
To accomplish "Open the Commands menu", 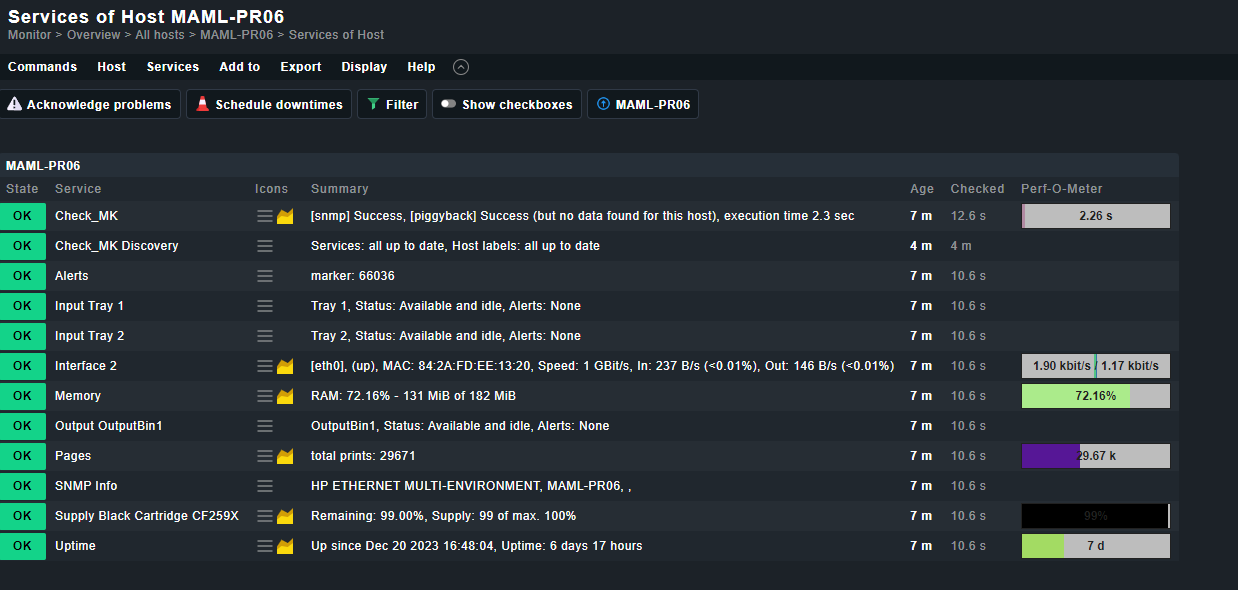I will (x=42, y=67).
